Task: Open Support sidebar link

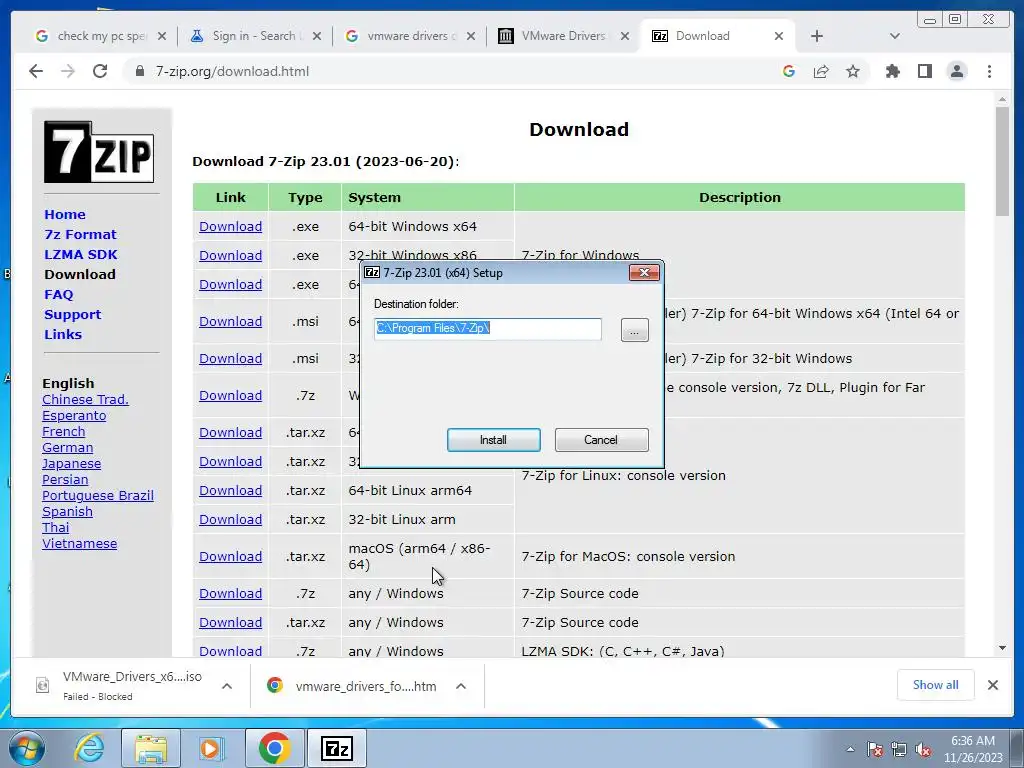Action: pyautogui.click(x=72, y=315)
